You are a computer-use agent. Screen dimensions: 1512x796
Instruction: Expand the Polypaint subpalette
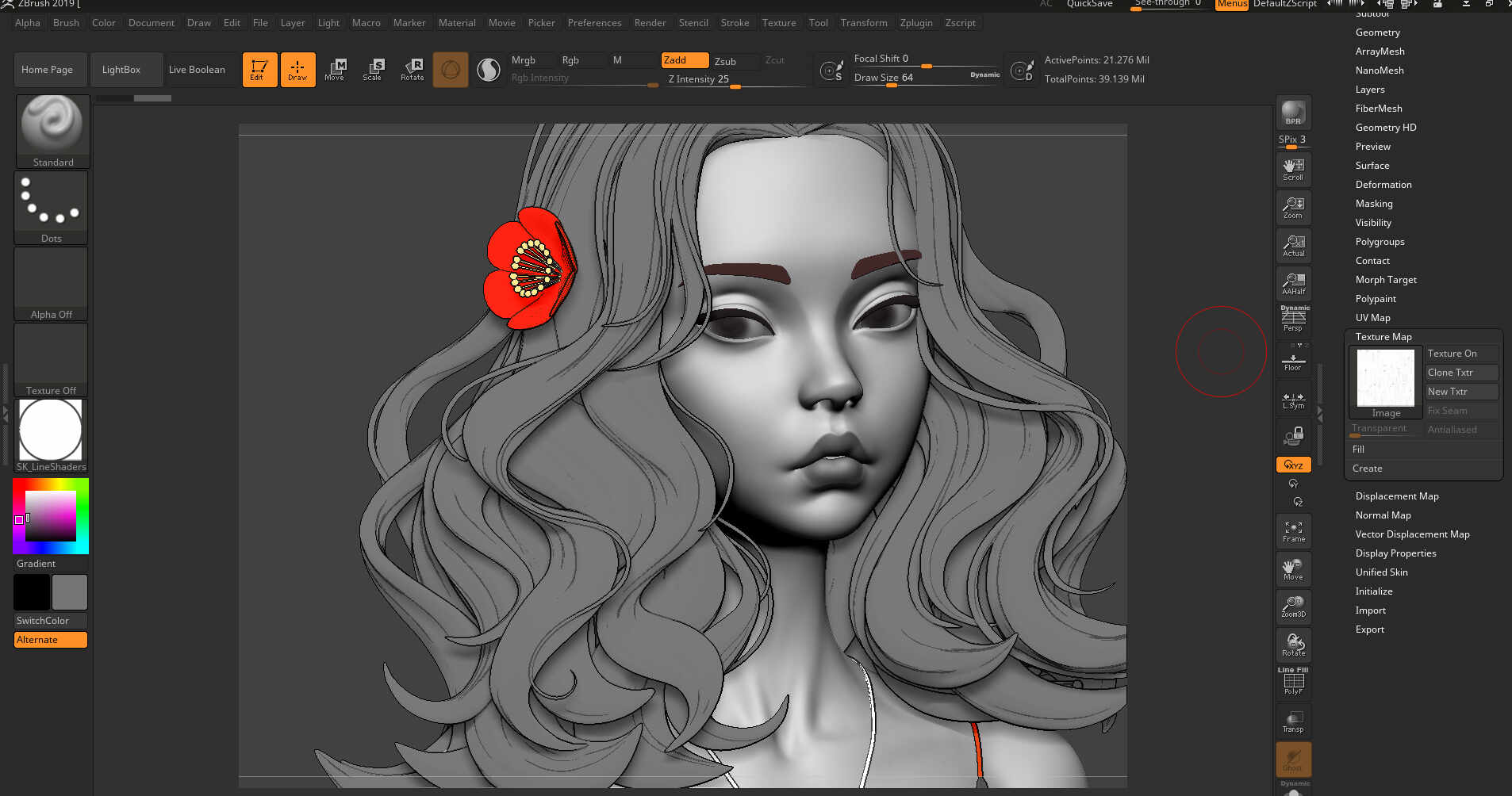tap(1376, 299)
